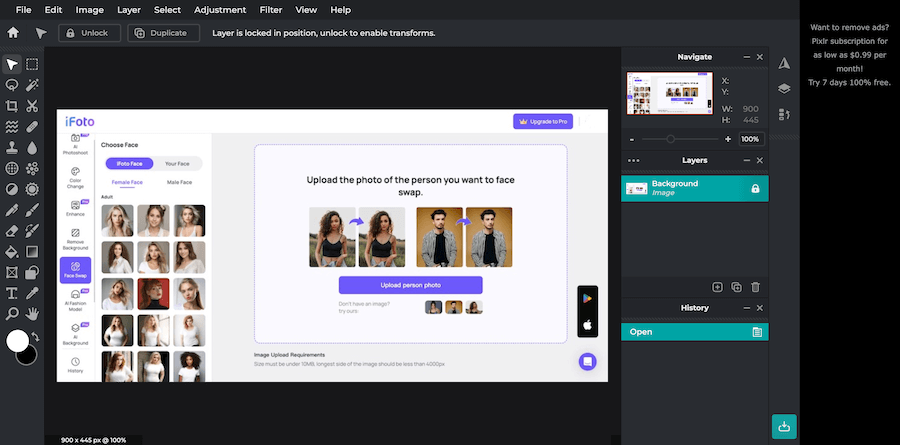Select the Shape tool
Image resolution: width=900 pixels, height=445 pixels.
tap(32, 272)
